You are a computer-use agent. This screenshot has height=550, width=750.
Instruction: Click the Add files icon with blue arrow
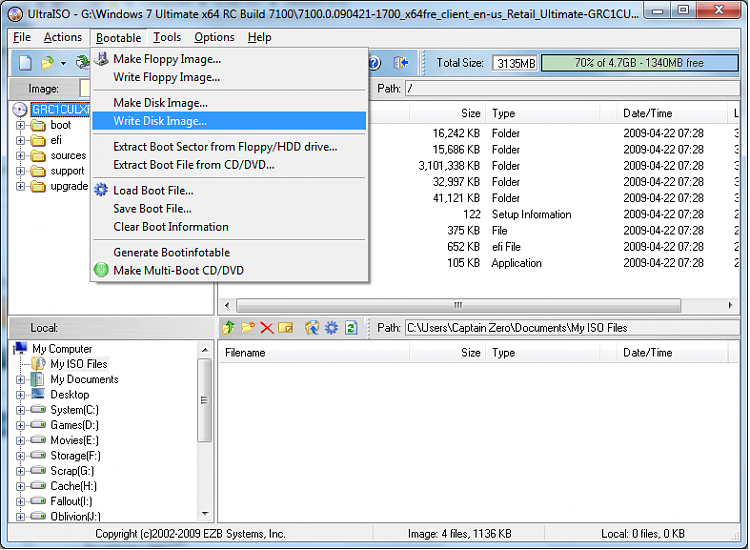(x=312, y=328)
